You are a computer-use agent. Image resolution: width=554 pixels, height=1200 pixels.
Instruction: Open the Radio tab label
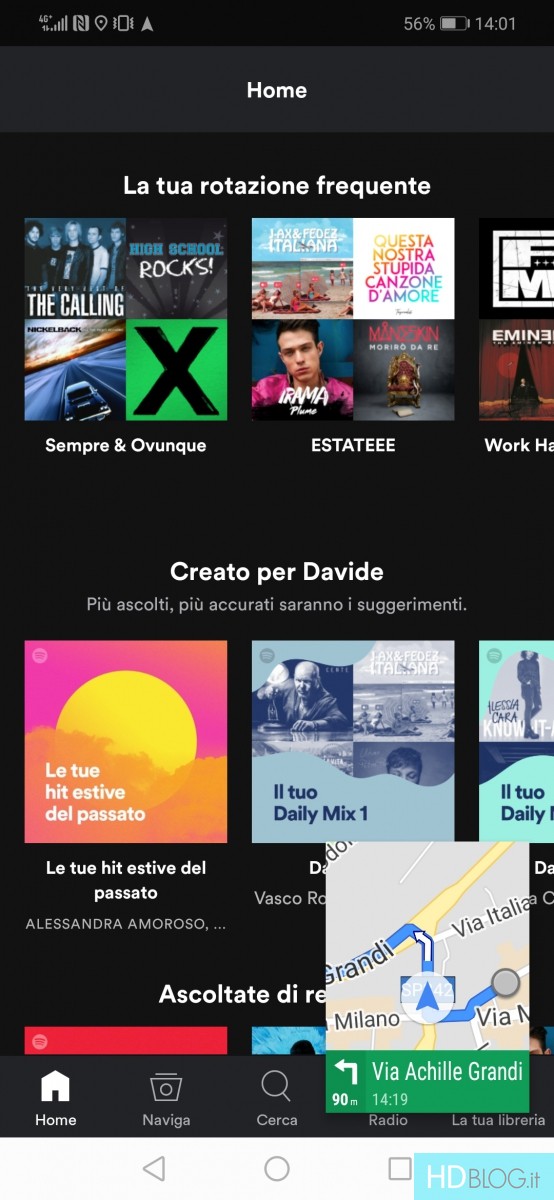(x=387, y=1120)
